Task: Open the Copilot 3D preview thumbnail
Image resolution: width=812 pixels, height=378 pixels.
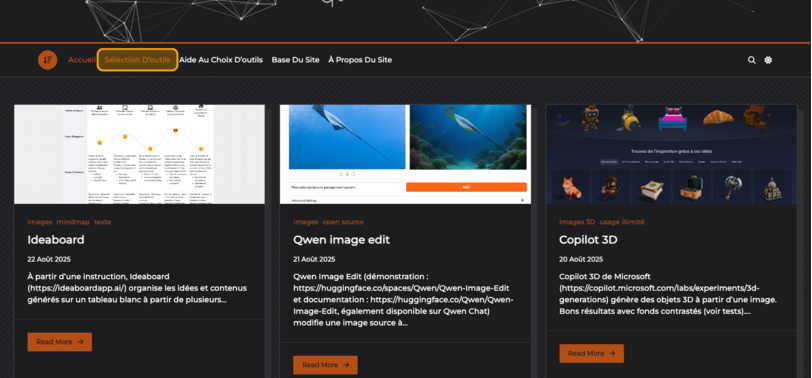Action: coord(672,154)
